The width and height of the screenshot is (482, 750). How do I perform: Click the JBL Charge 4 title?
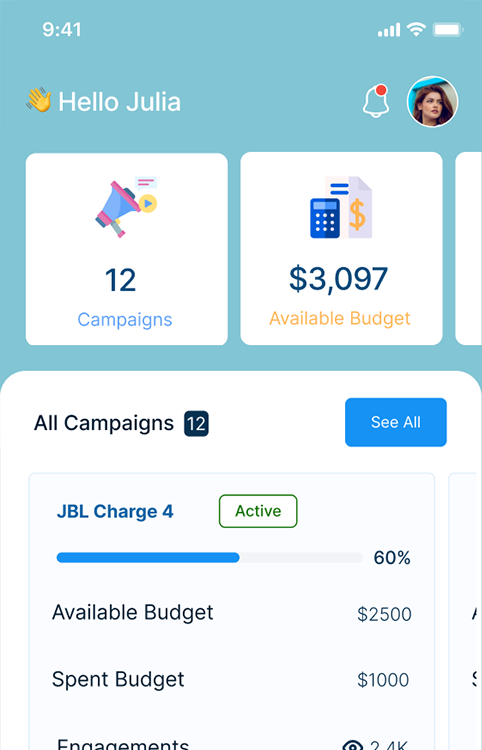(115, 512)
